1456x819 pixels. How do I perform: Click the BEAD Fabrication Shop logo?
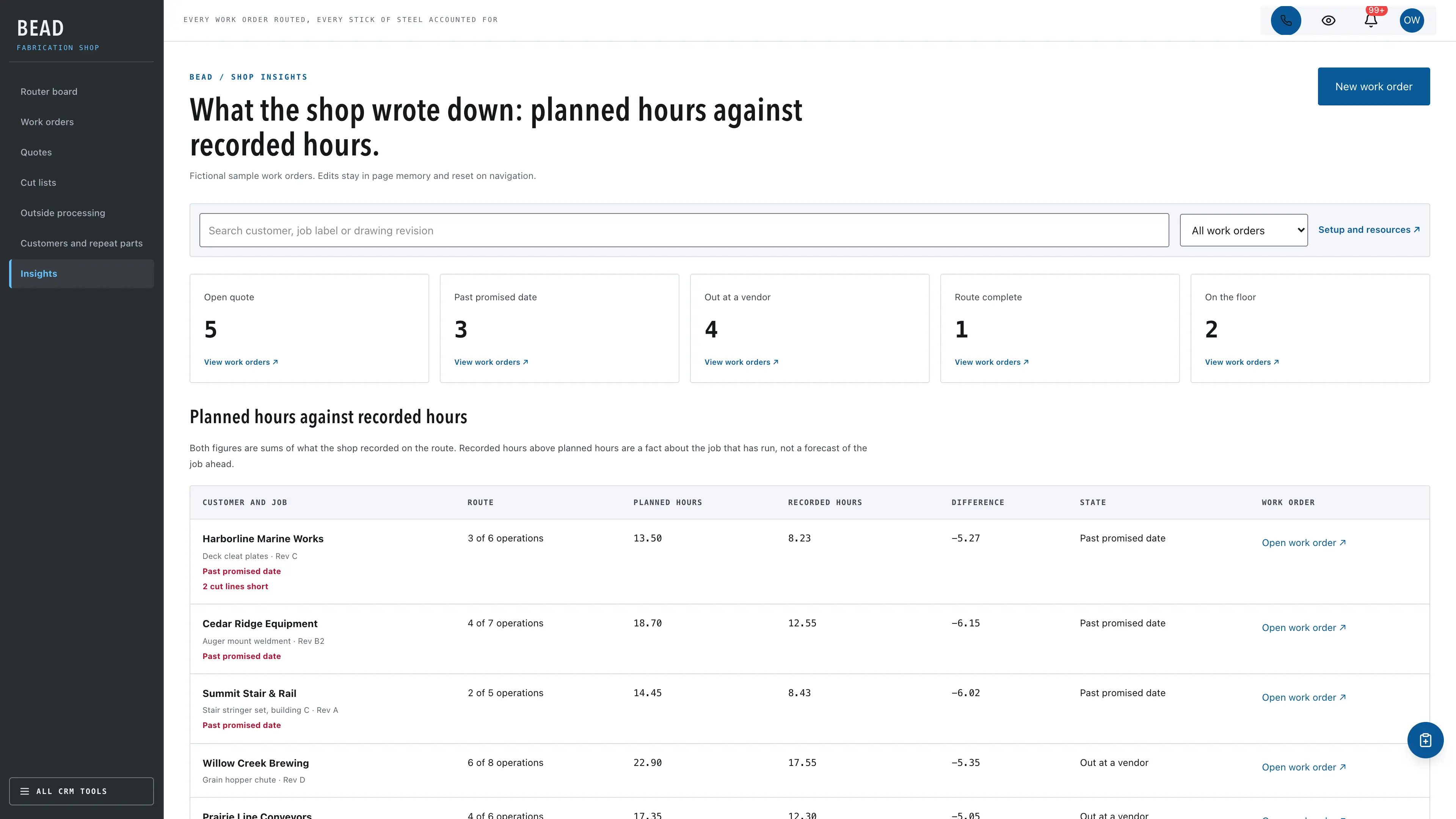point(58,35)
